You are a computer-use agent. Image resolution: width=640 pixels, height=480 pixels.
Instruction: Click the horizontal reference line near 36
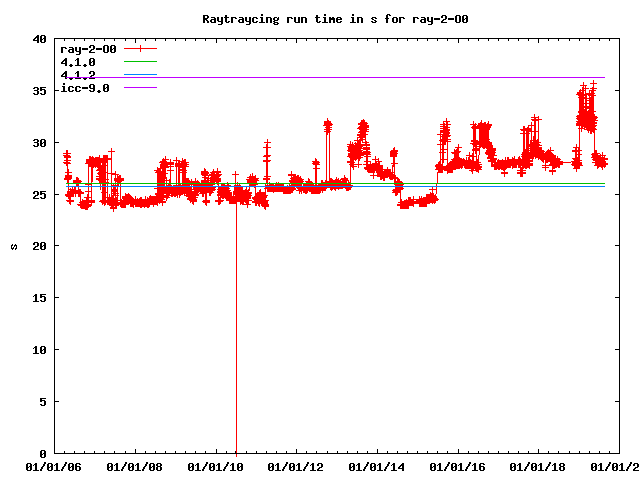[400, 78]
